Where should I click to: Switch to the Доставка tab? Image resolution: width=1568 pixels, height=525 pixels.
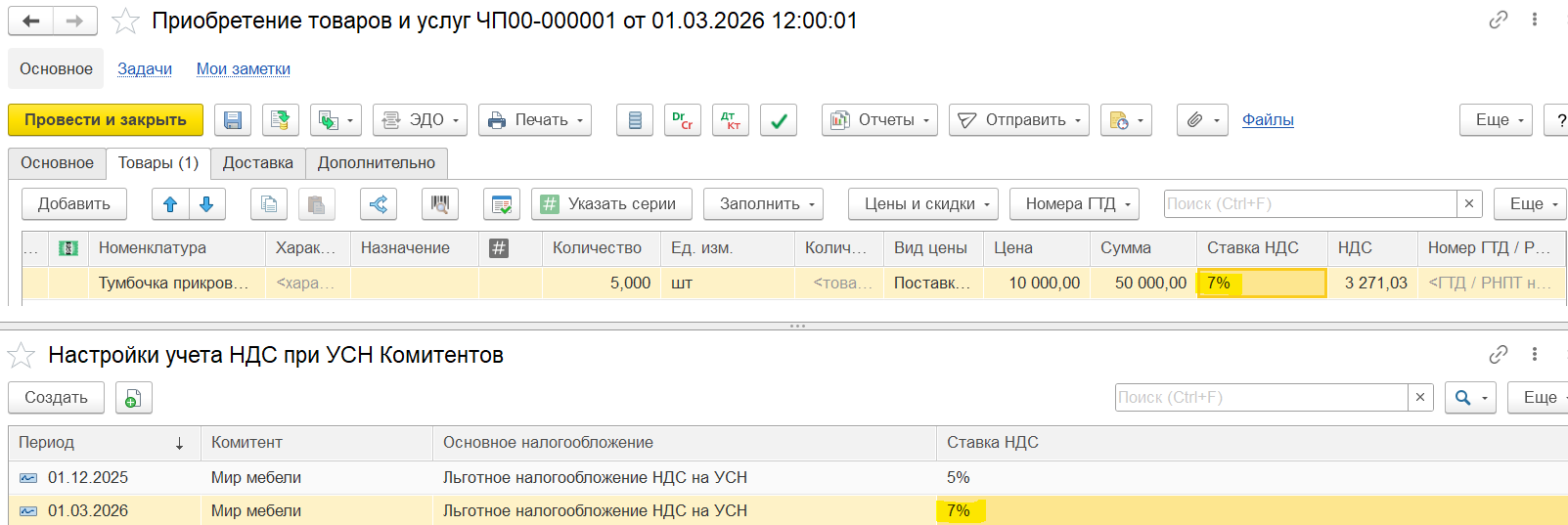pyautogui.click(x=257, y=163)
